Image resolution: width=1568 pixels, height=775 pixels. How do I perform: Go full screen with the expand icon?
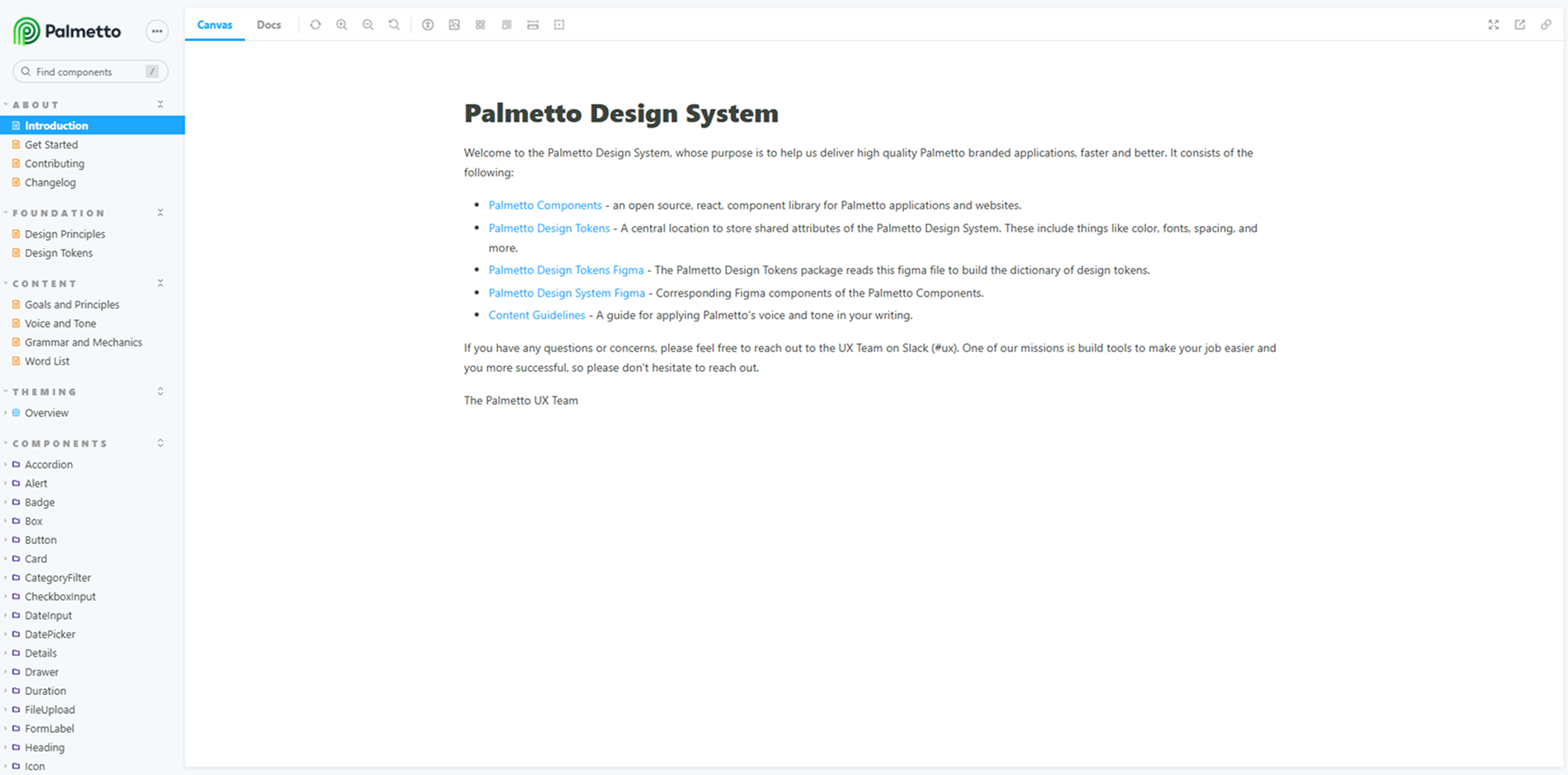[1493, 25]
